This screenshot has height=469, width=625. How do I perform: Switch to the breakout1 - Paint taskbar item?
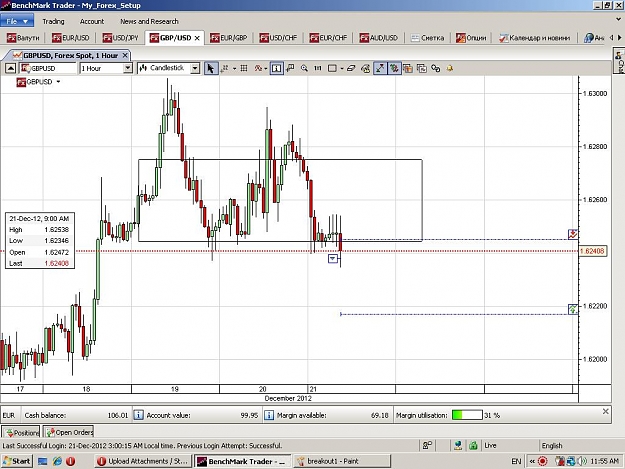point(342,461)
